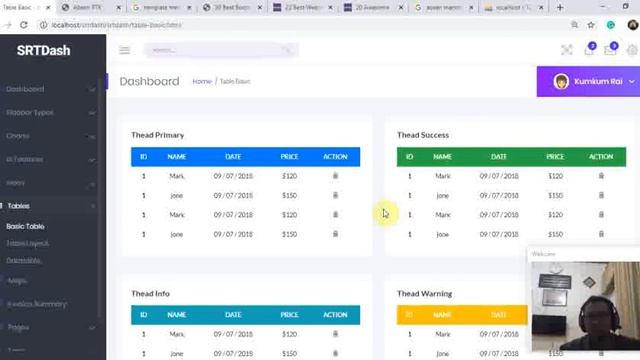Click Table Basic breadcrumb text
Viewport: 640px width, 360px height.
point(235,82)
